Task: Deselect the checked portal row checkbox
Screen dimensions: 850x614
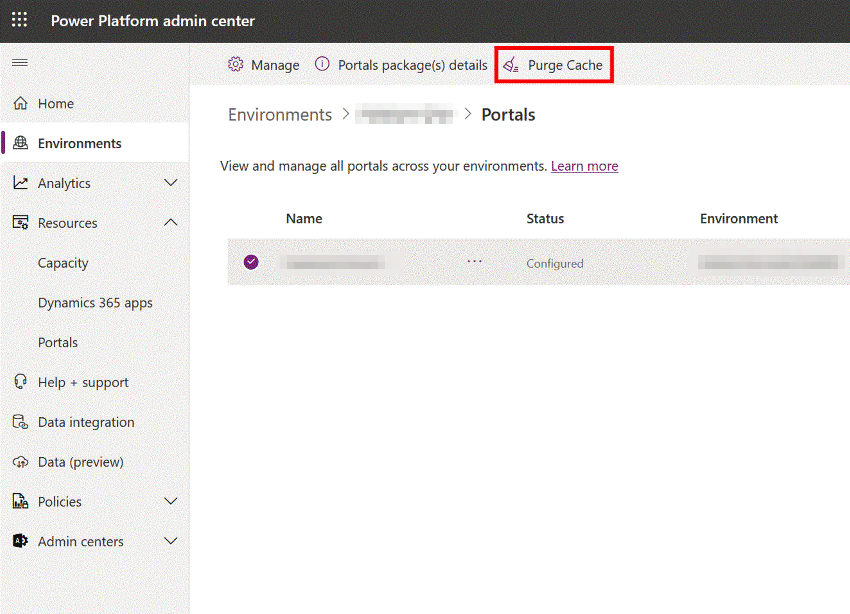Action: [251, 262]
